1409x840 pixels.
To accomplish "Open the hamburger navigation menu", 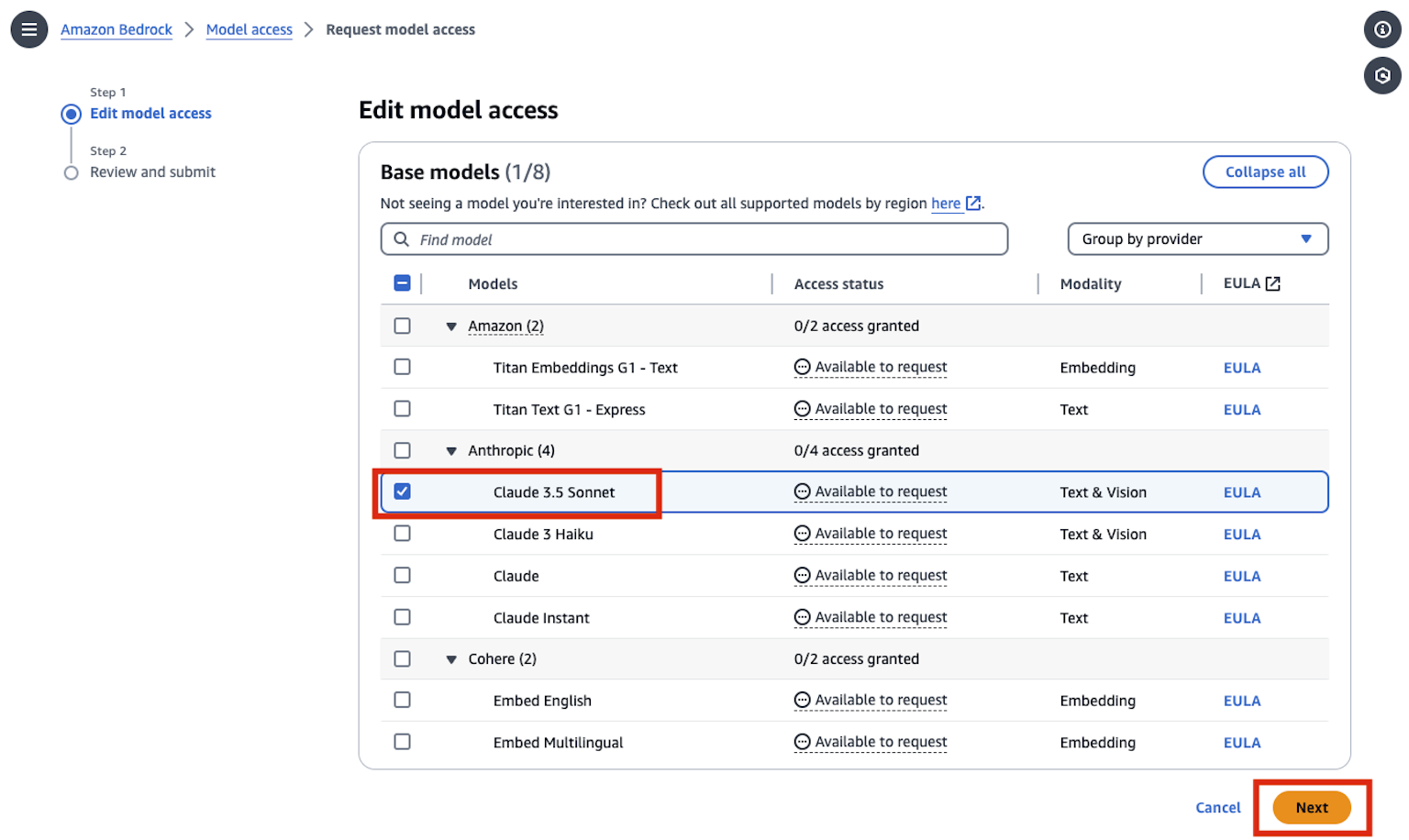I will (29, 29).
